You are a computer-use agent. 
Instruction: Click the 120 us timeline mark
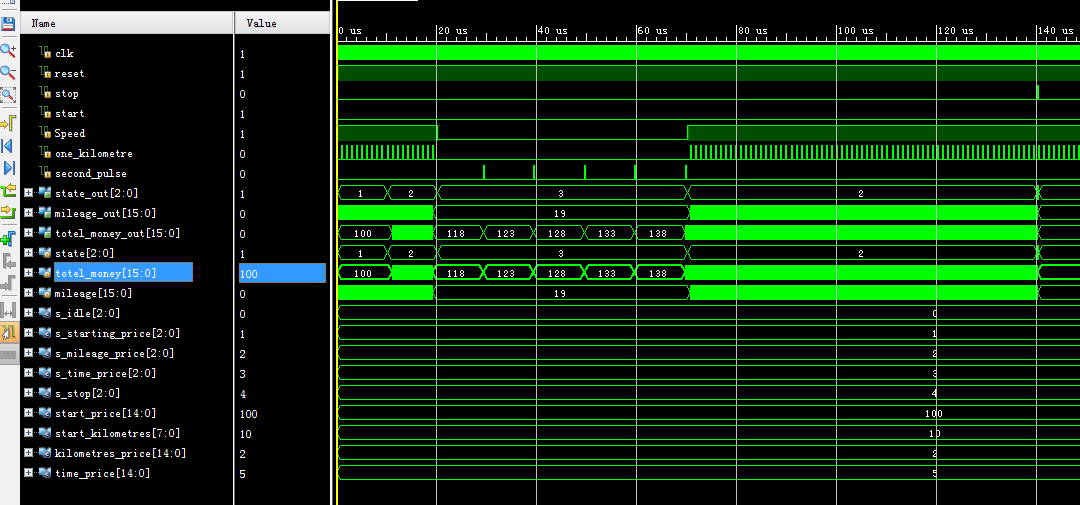[x=955, y=30]
